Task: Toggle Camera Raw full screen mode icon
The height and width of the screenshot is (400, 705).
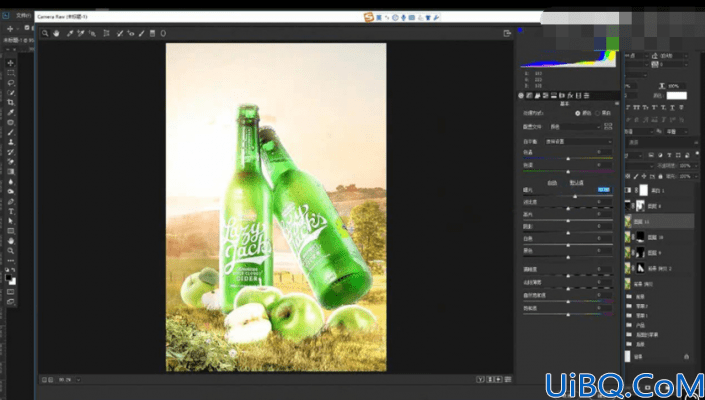Action: [x=507, y=33]
